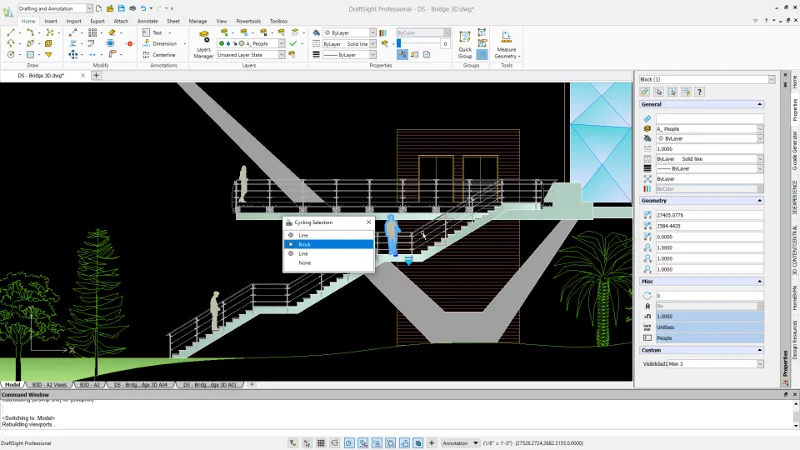The width and height of the screenshot is (800, 450).
Task: Click the Dimension tool icon
Action: coord(146,44)
